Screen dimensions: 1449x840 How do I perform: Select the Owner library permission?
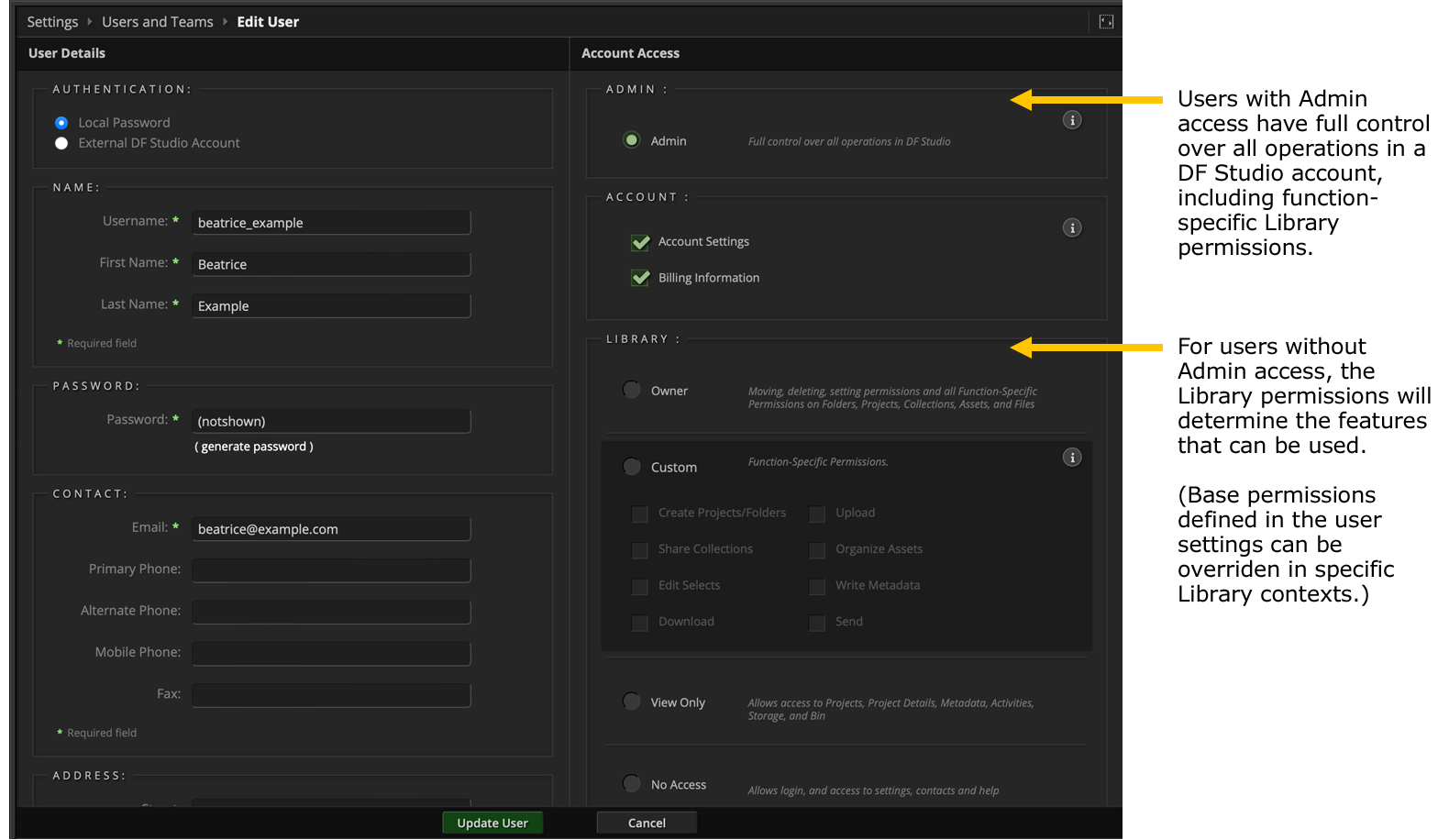pyautogui.click(x=631, y=390)
